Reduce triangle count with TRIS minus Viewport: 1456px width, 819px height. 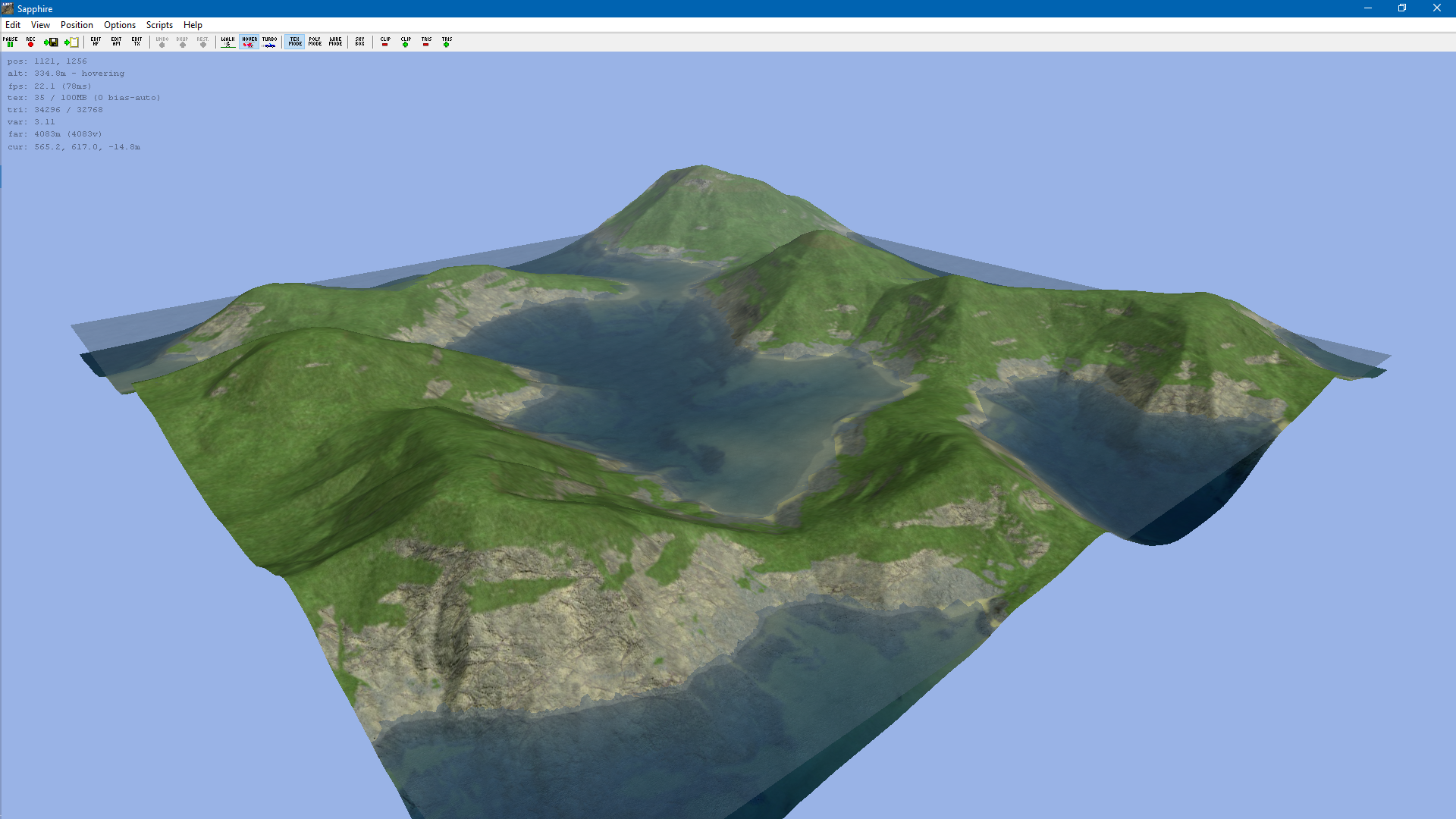426,42
